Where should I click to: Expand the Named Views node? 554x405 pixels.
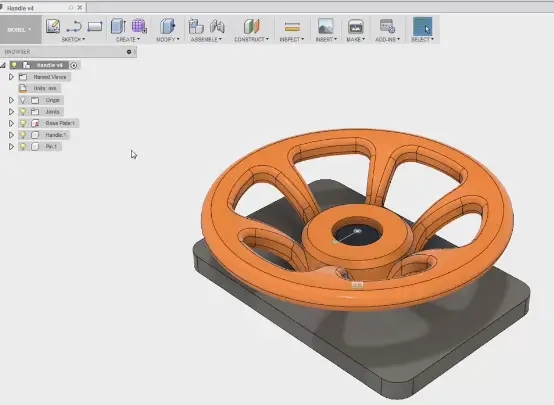11,77
